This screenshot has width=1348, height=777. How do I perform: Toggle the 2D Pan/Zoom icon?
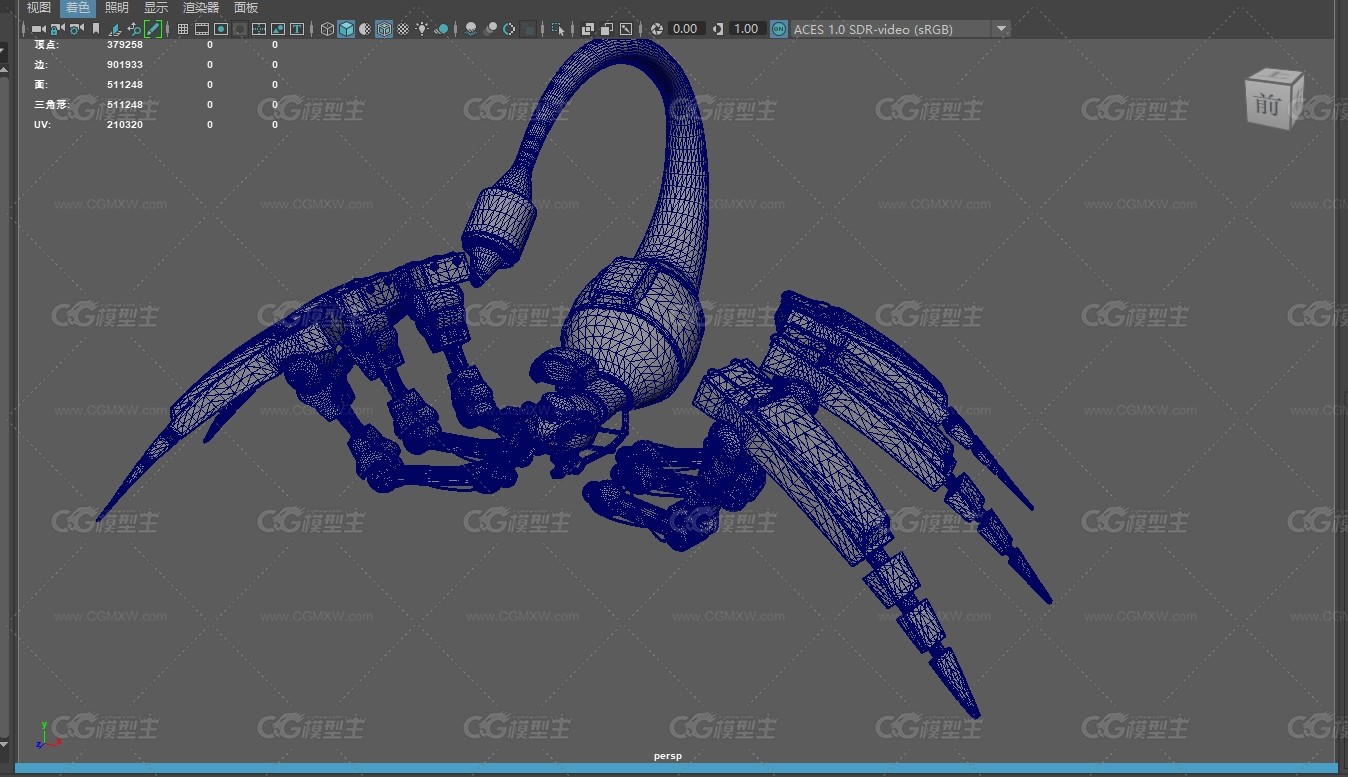(x=134, y=29)
